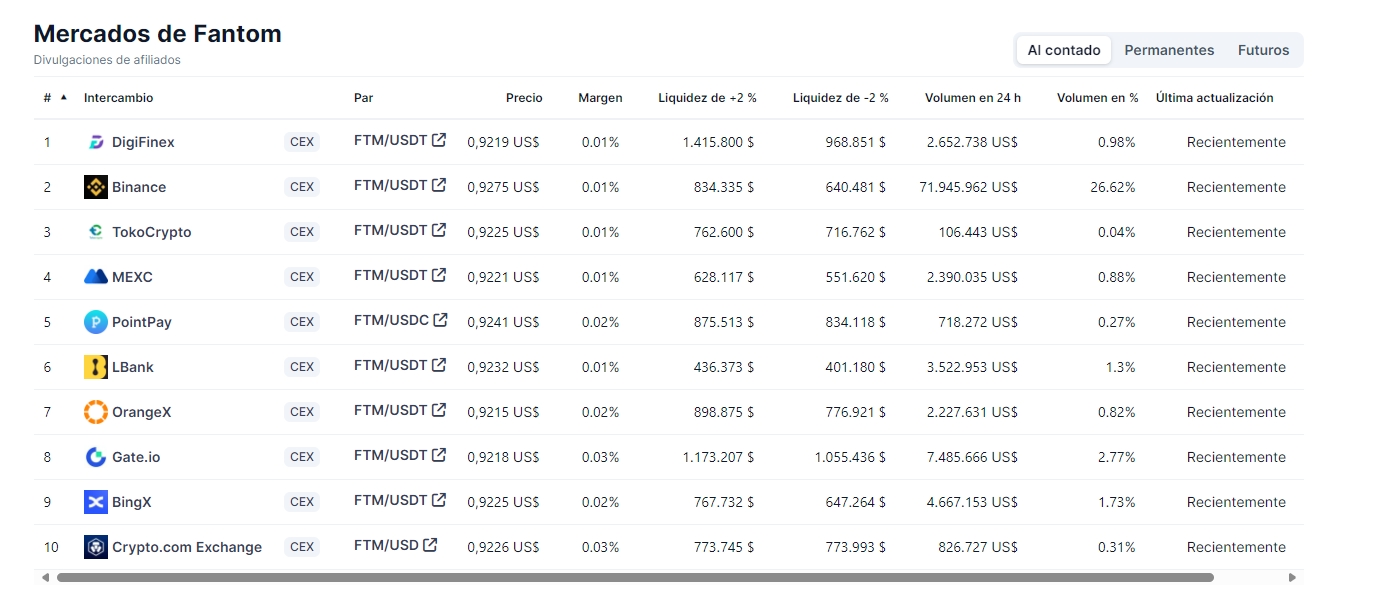Click the 0.03% margin in the Gate.io row
Viewport: 1392px width, 595px height.
tap(600, 457)
